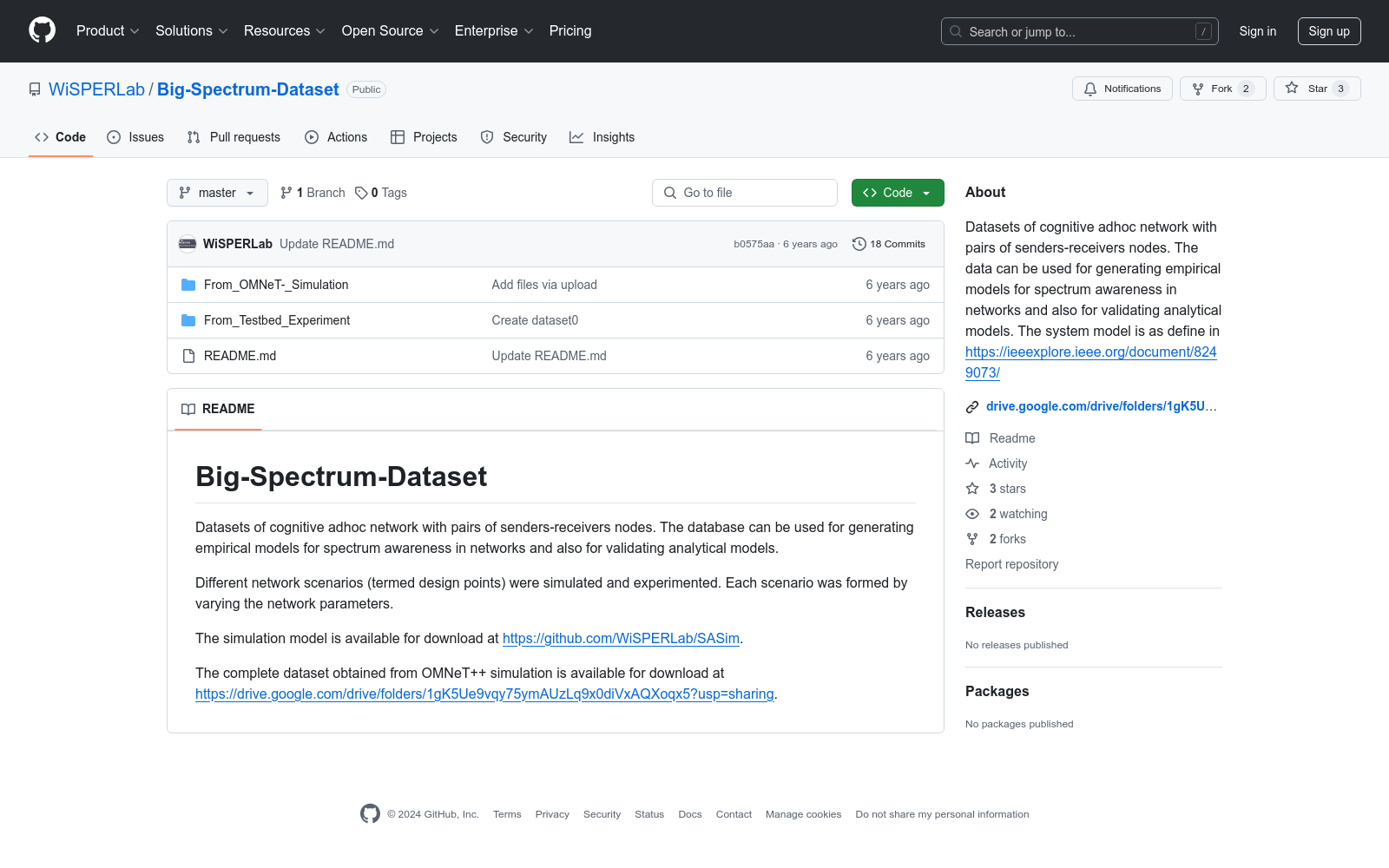Open the From_Testbed_Experiment folder
1389x868 pixels.
click(277, 320)
